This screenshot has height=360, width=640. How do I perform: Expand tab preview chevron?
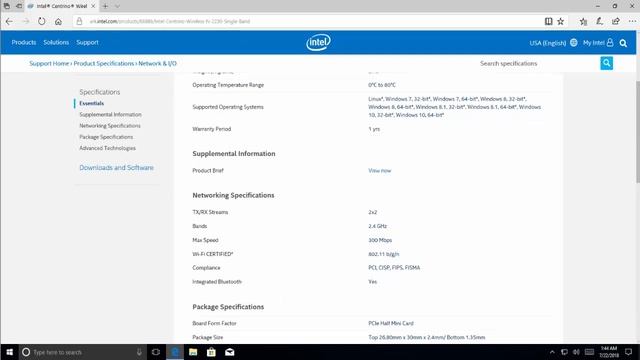tap(117, 6)
